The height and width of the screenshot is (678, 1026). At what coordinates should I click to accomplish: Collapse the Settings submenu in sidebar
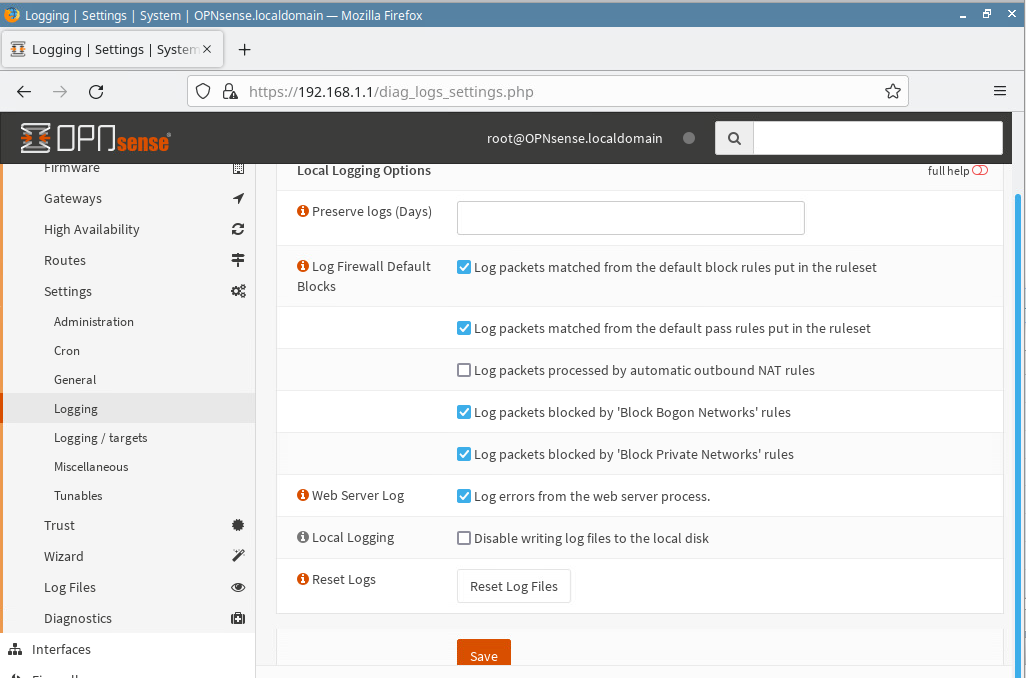[x=68, y=291]
